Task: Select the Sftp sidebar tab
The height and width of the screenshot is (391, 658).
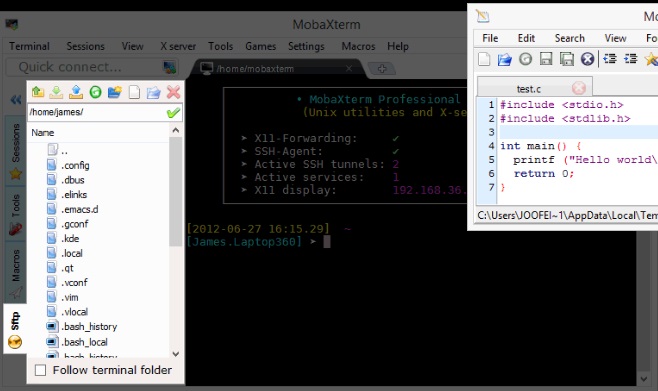Action: pos(15,328)
